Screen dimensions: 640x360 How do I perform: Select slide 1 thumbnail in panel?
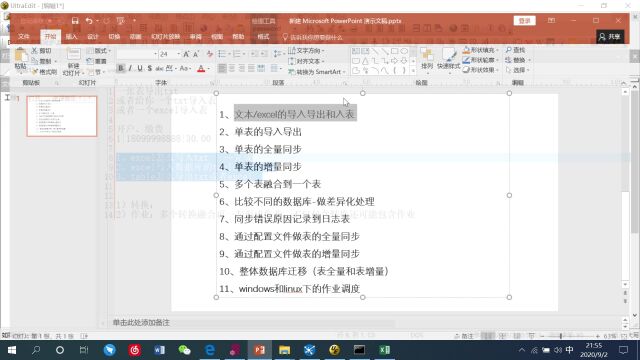62,116
